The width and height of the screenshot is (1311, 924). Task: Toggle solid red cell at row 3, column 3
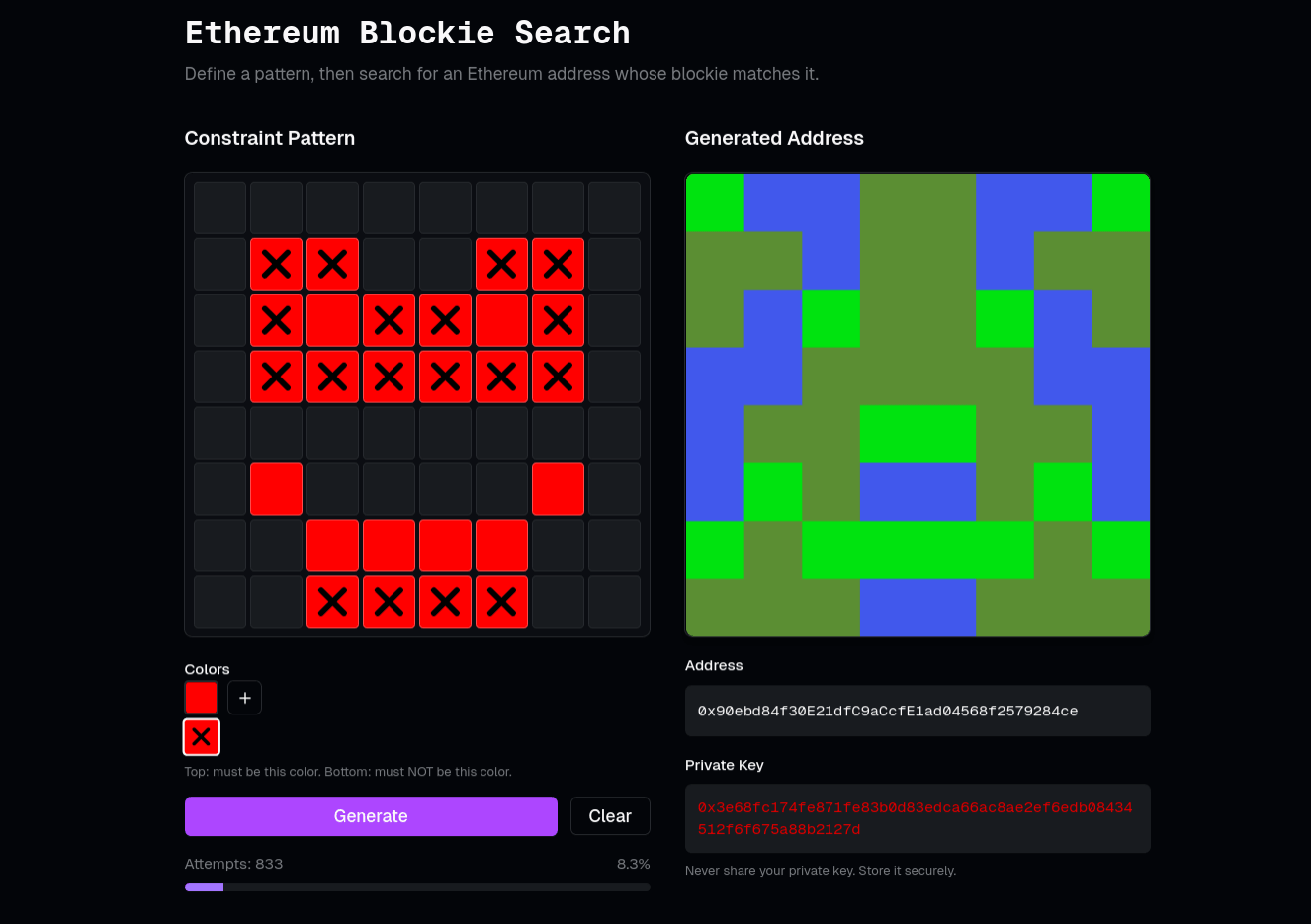coord(332,320)
